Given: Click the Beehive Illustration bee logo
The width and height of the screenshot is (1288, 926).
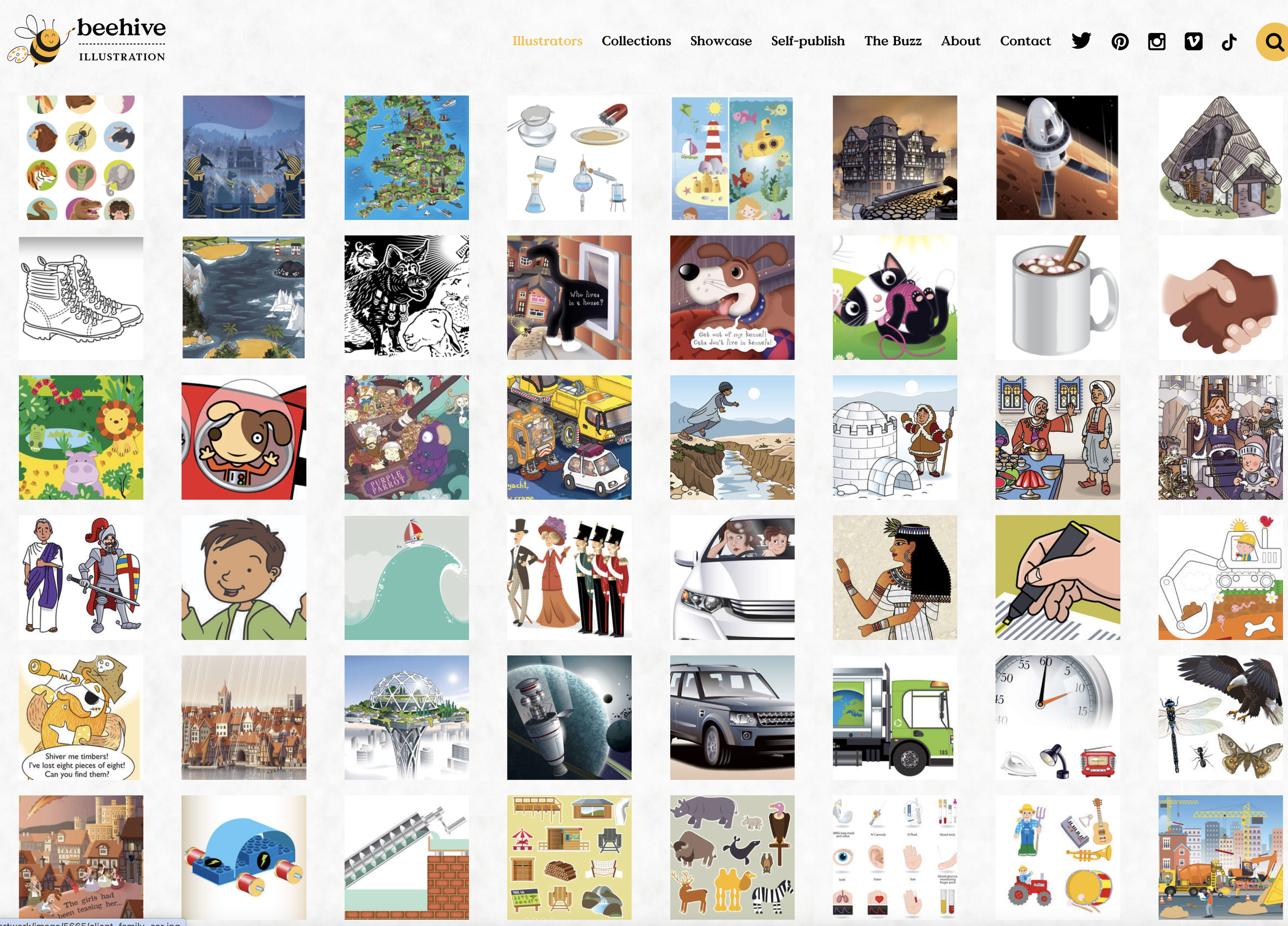Looking at the screenshot, I should (x=87, y=40).
